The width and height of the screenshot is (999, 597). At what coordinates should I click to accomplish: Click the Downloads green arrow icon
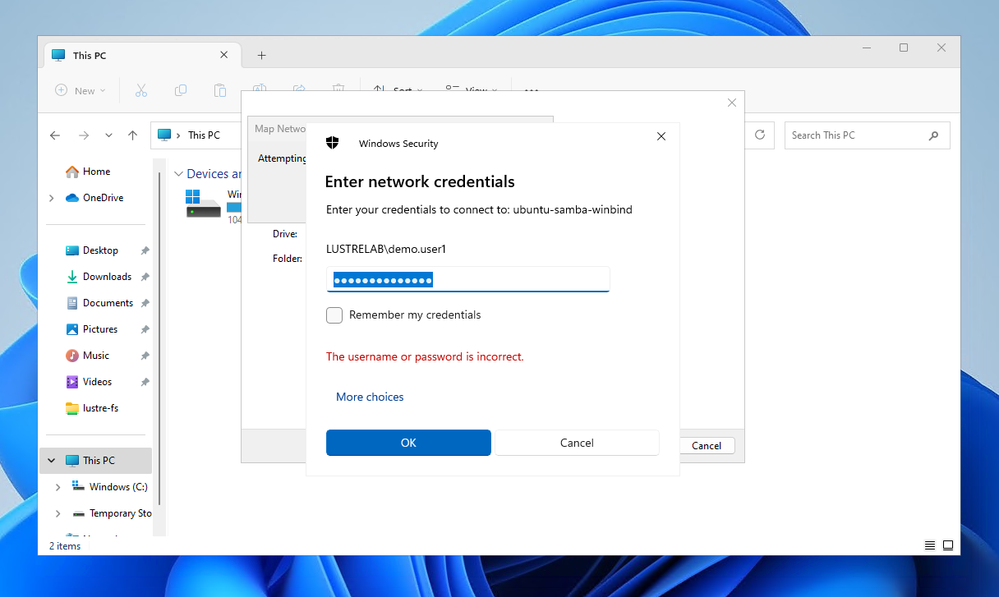[x=72, y=277]
